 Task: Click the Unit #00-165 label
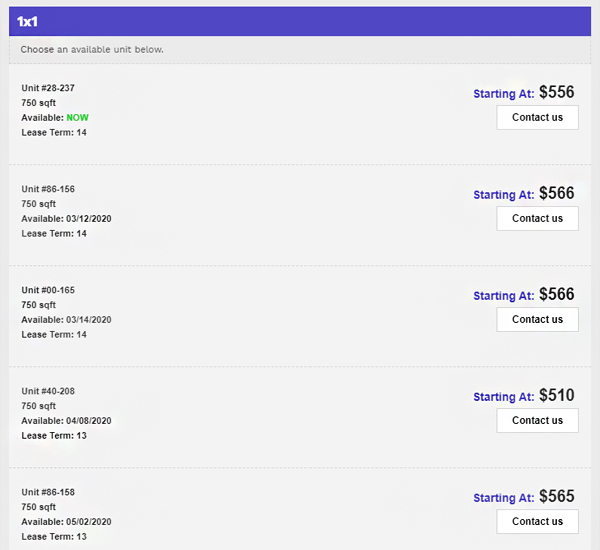(x=48, y=290)
